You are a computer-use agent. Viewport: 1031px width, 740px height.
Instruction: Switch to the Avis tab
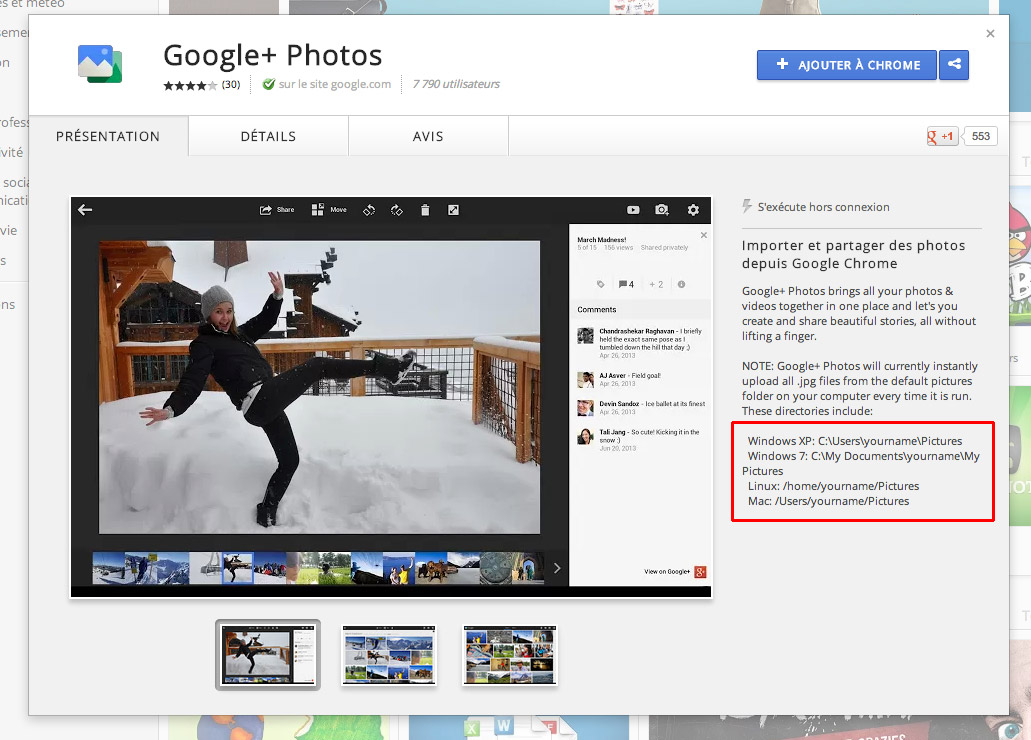pos(428,136)
